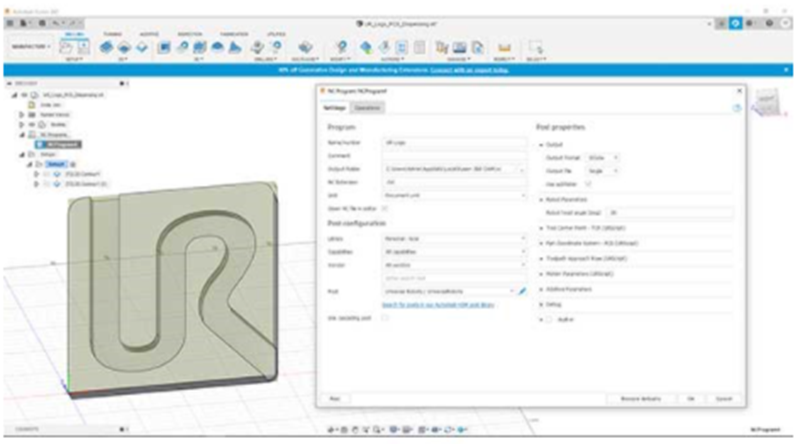800x444 pixels.
Task: Expand Part Coordinate System - PCS section
Action: (x=541, y=243)
